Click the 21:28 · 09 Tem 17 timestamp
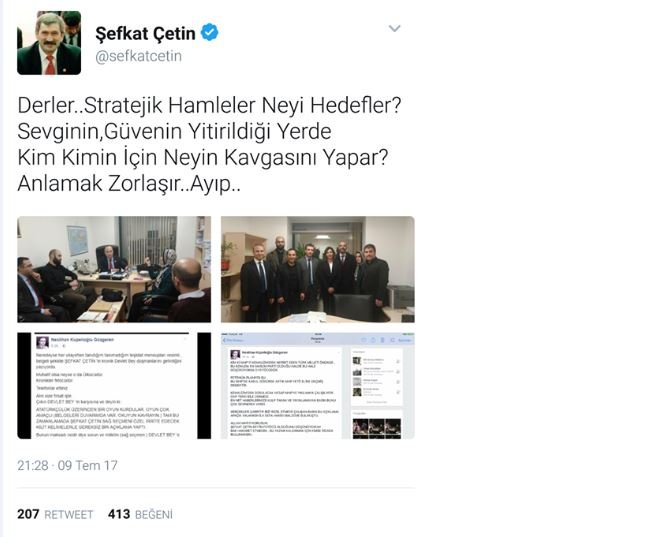 tap(67, 465)
